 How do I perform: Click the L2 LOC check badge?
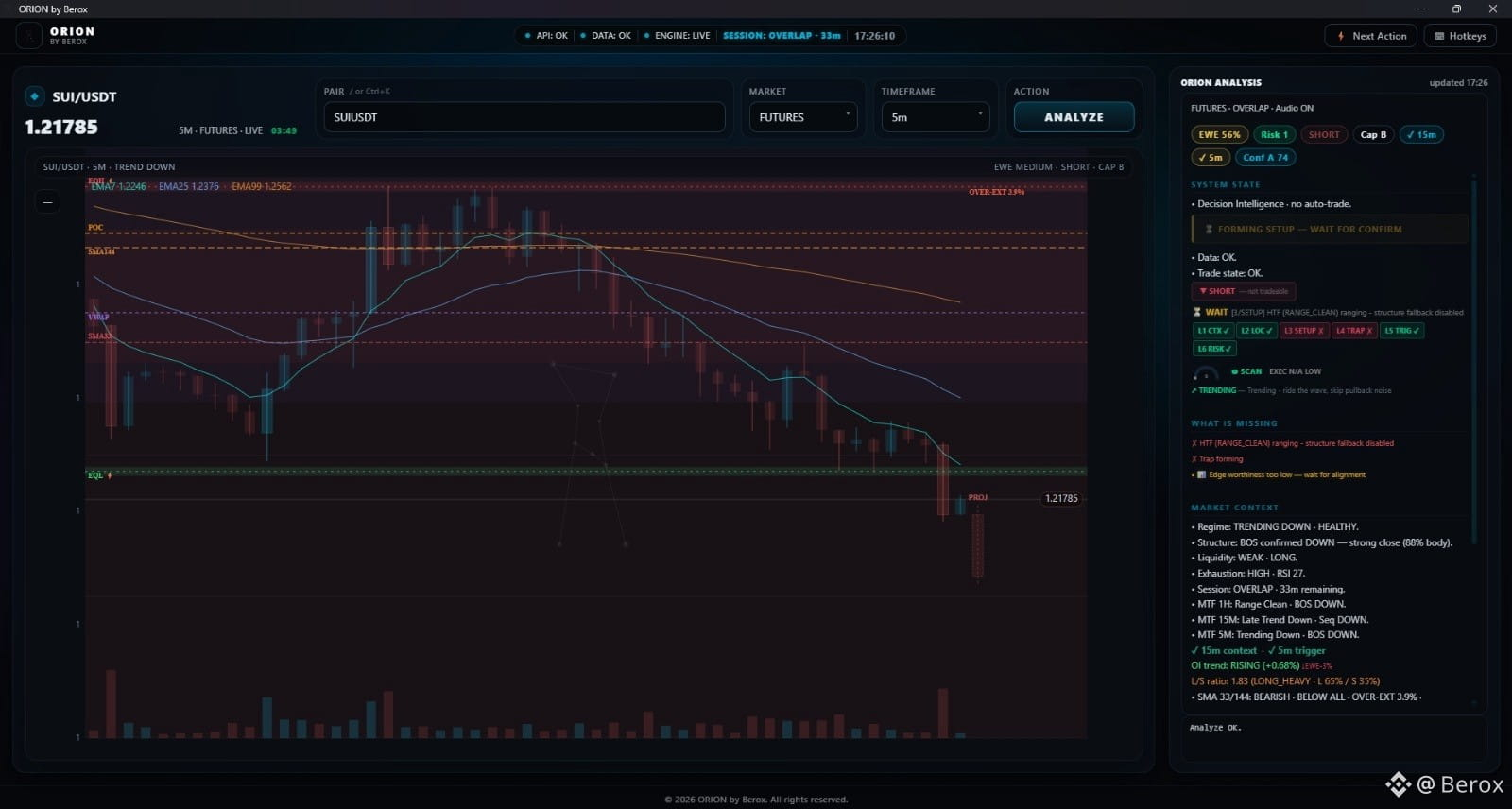(1256, 331)
